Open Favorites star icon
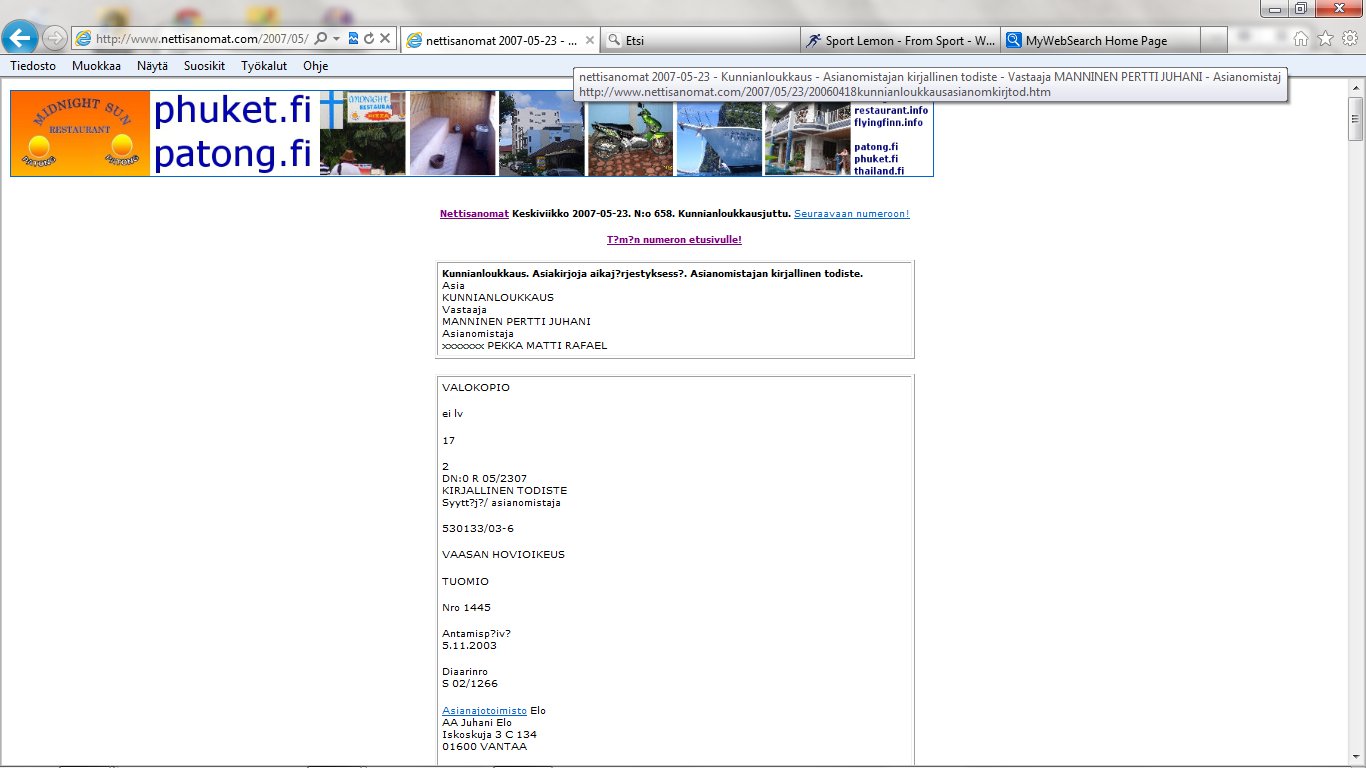1366x768 pixels. [1325, 39]
